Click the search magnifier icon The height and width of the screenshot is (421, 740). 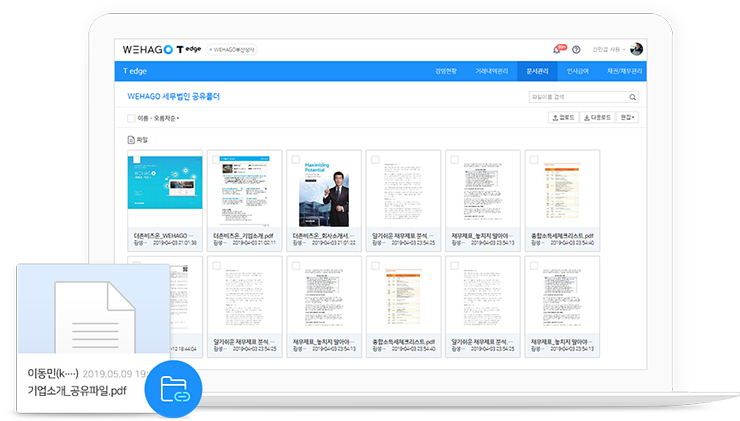(x=634, y=97)
